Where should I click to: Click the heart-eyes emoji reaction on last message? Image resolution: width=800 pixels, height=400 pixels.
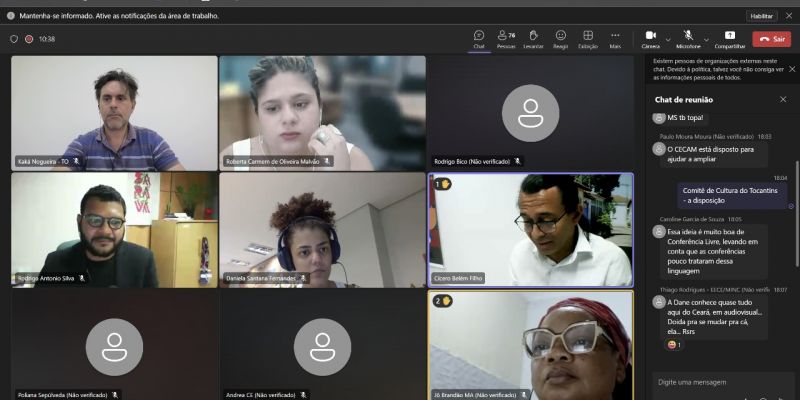tap(673, 345)
